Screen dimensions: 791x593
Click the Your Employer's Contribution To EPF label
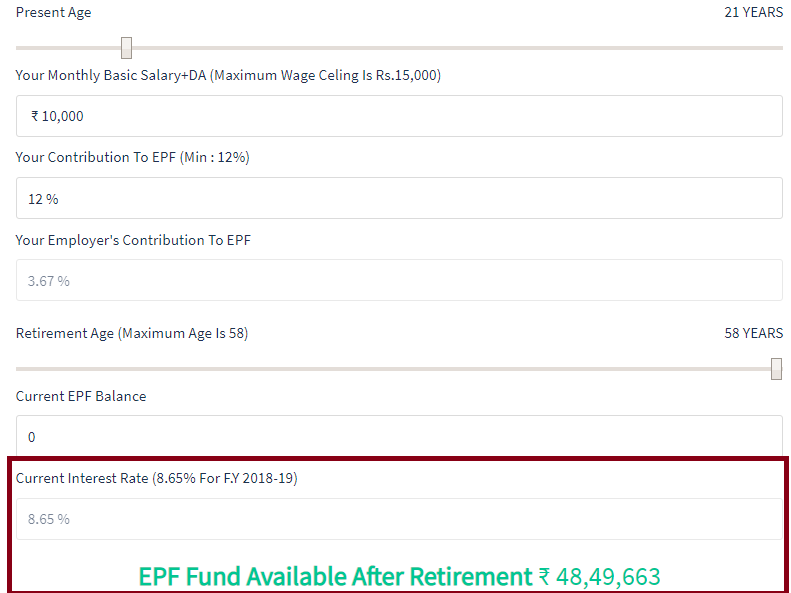[133, 240]
